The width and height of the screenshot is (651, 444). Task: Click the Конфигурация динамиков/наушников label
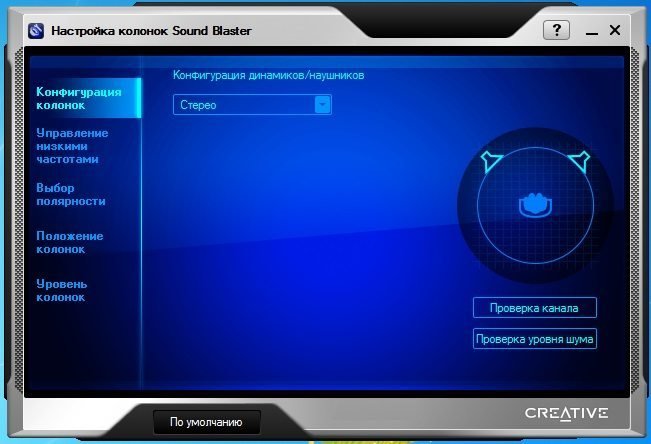tap(268, 75)
